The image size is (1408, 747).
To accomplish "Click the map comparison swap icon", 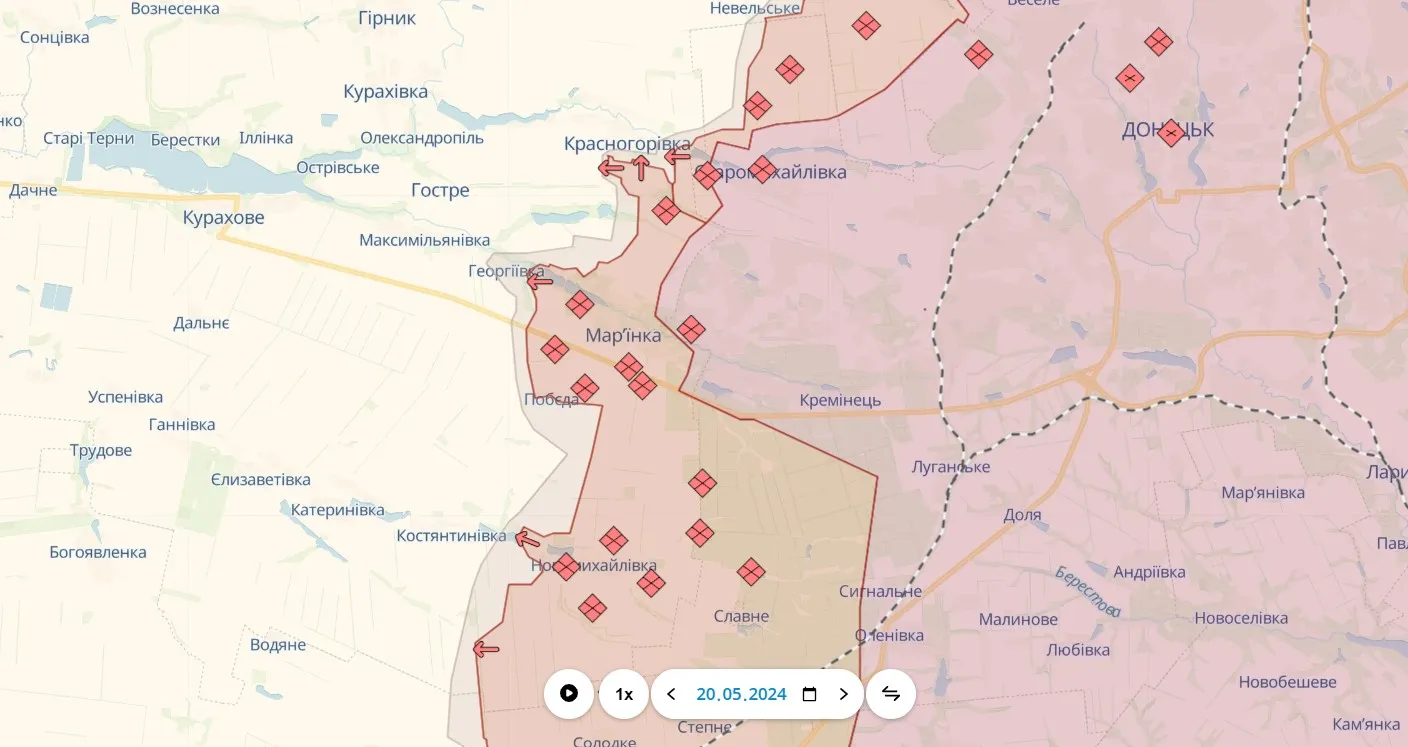I will 890,693.
